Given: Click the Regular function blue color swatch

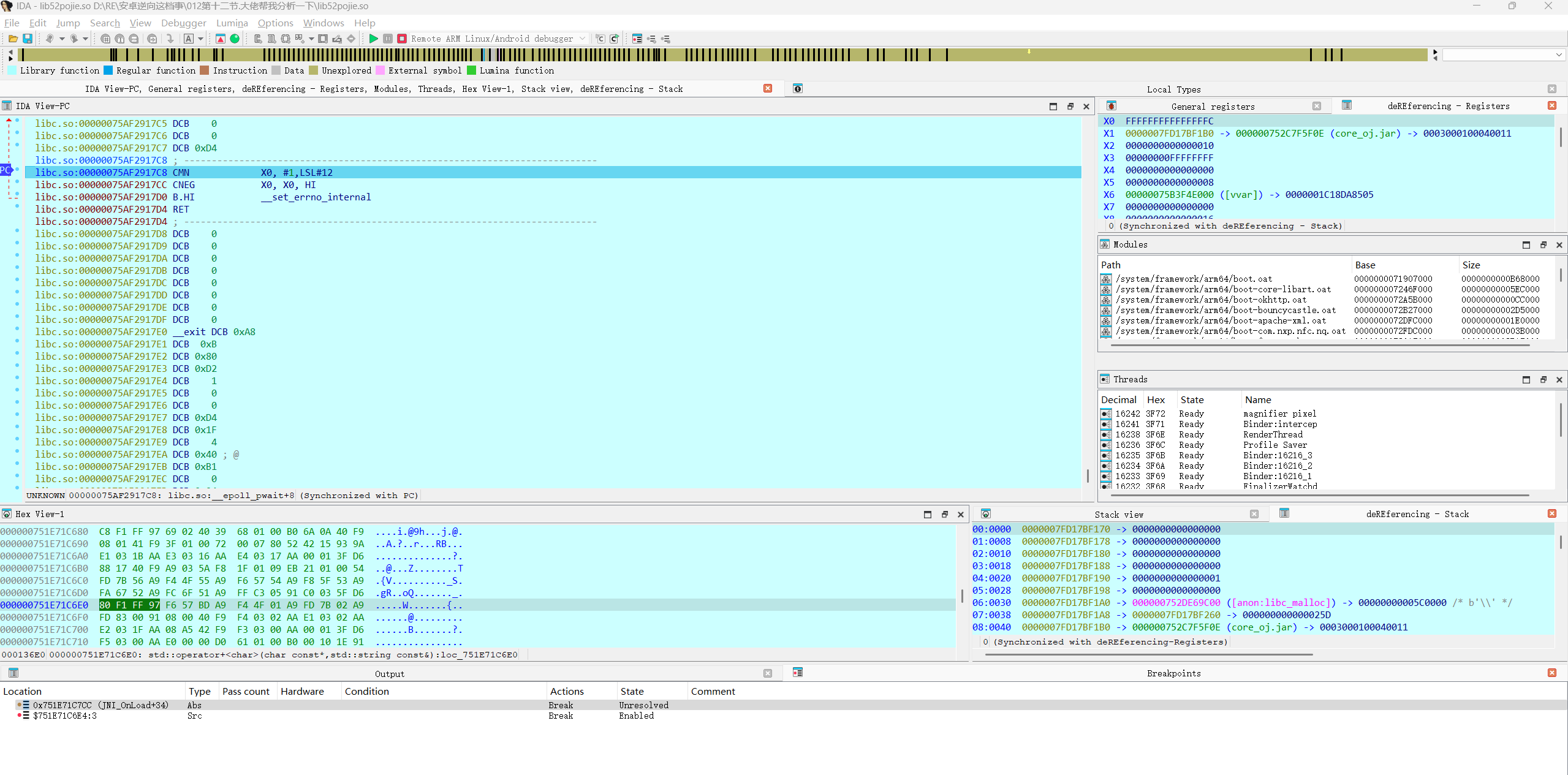Looking at the screenshot, I should [108, 70].
